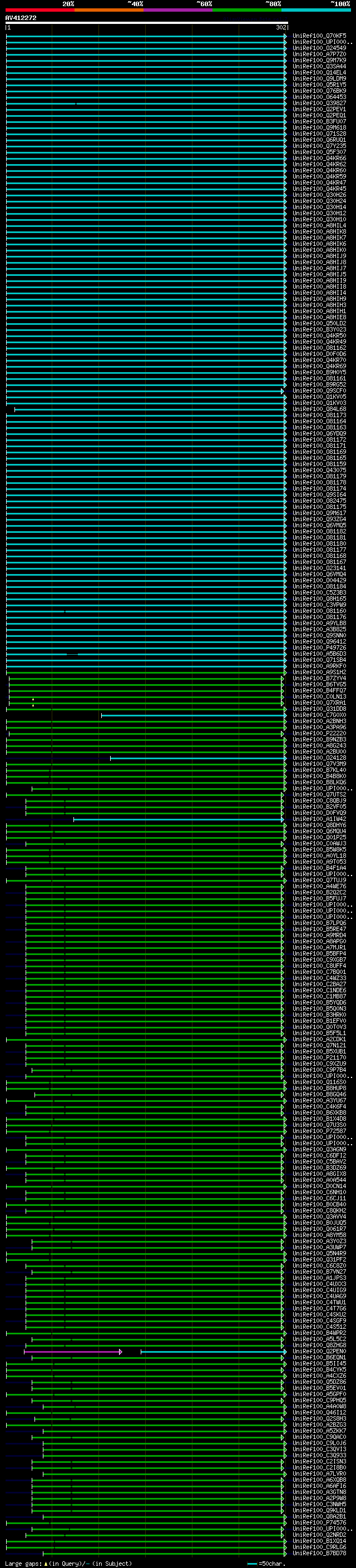Select the UniRef100_A9T053 label
Screen dimensions: 356x1568
319,862
